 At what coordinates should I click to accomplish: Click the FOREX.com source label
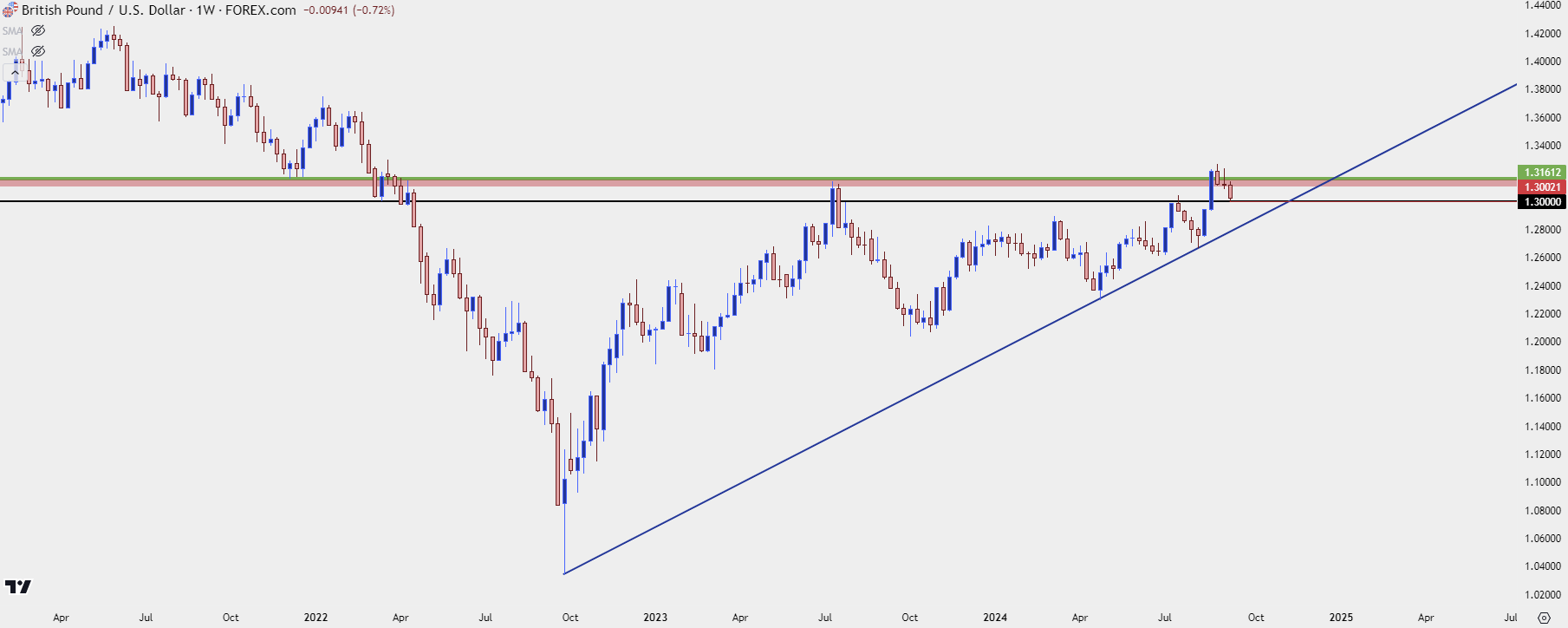(260, 10)
